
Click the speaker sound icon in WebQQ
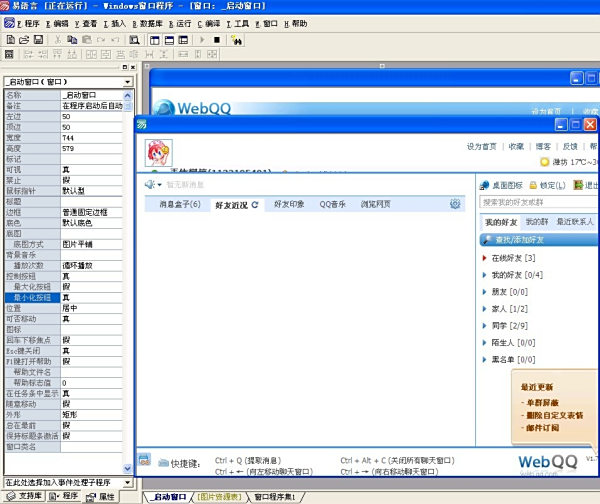(149, 184)
